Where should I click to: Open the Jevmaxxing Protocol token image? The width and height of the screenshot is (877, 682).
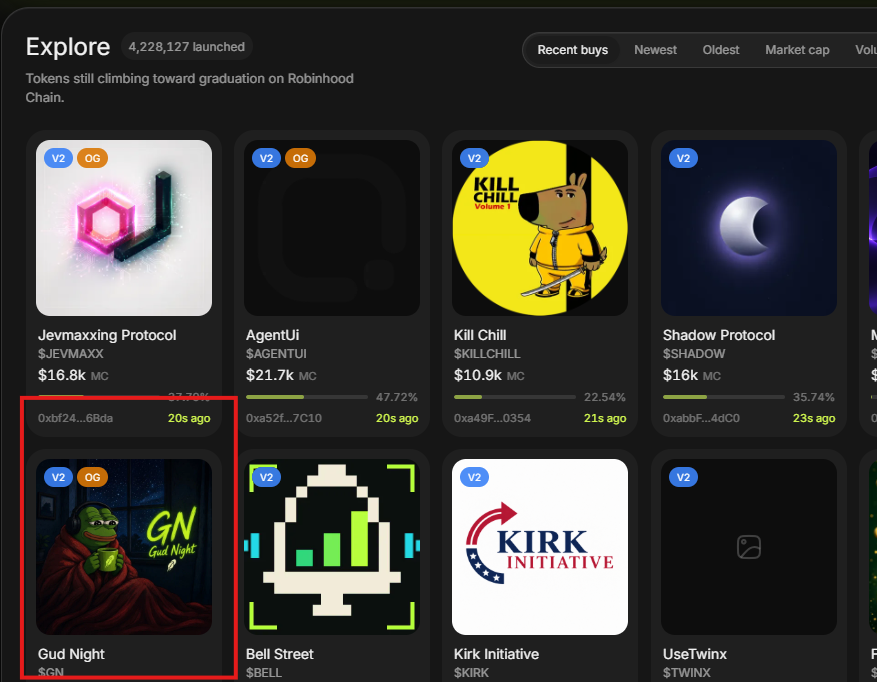click(124, 228)
